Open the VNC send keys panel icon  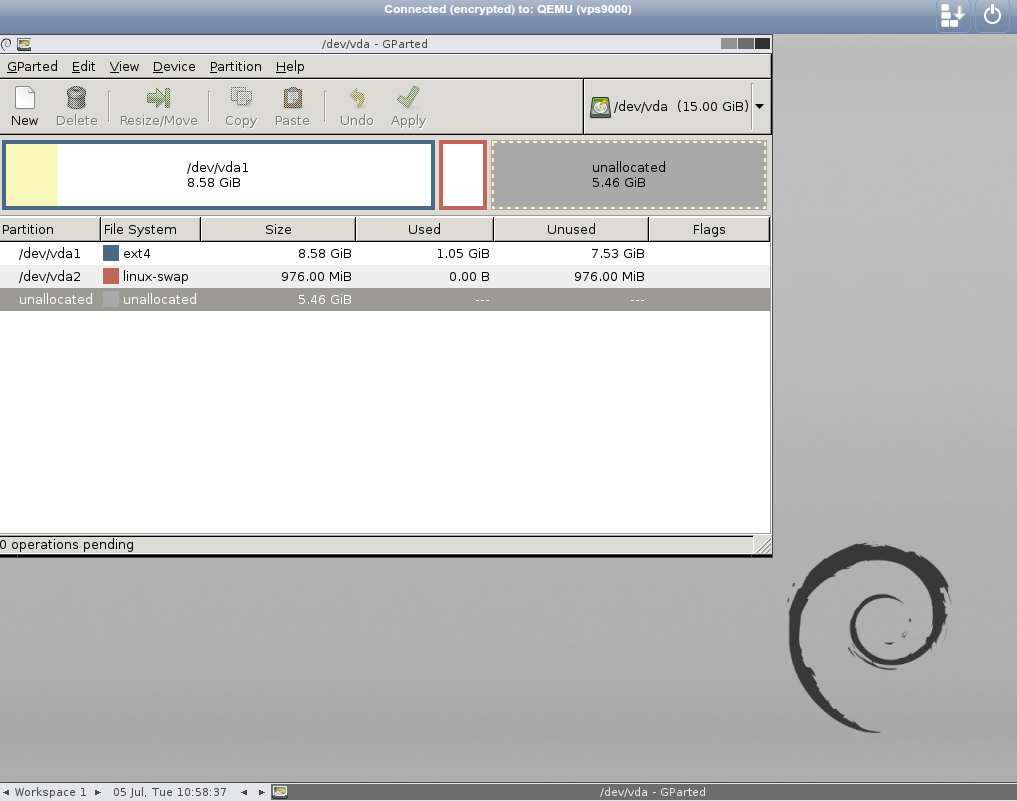coord(953,15)
